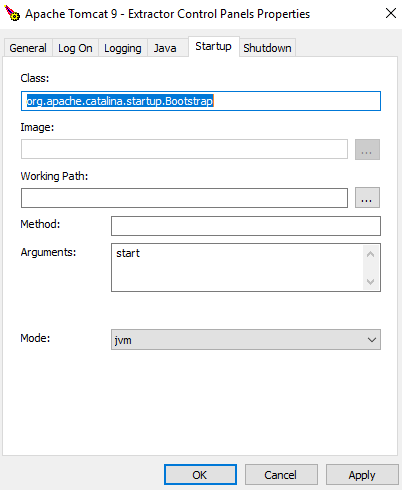Viewport: 402px width, 490px height.
Task: Go to the Logging tab
Action: (x=123, y=48)
